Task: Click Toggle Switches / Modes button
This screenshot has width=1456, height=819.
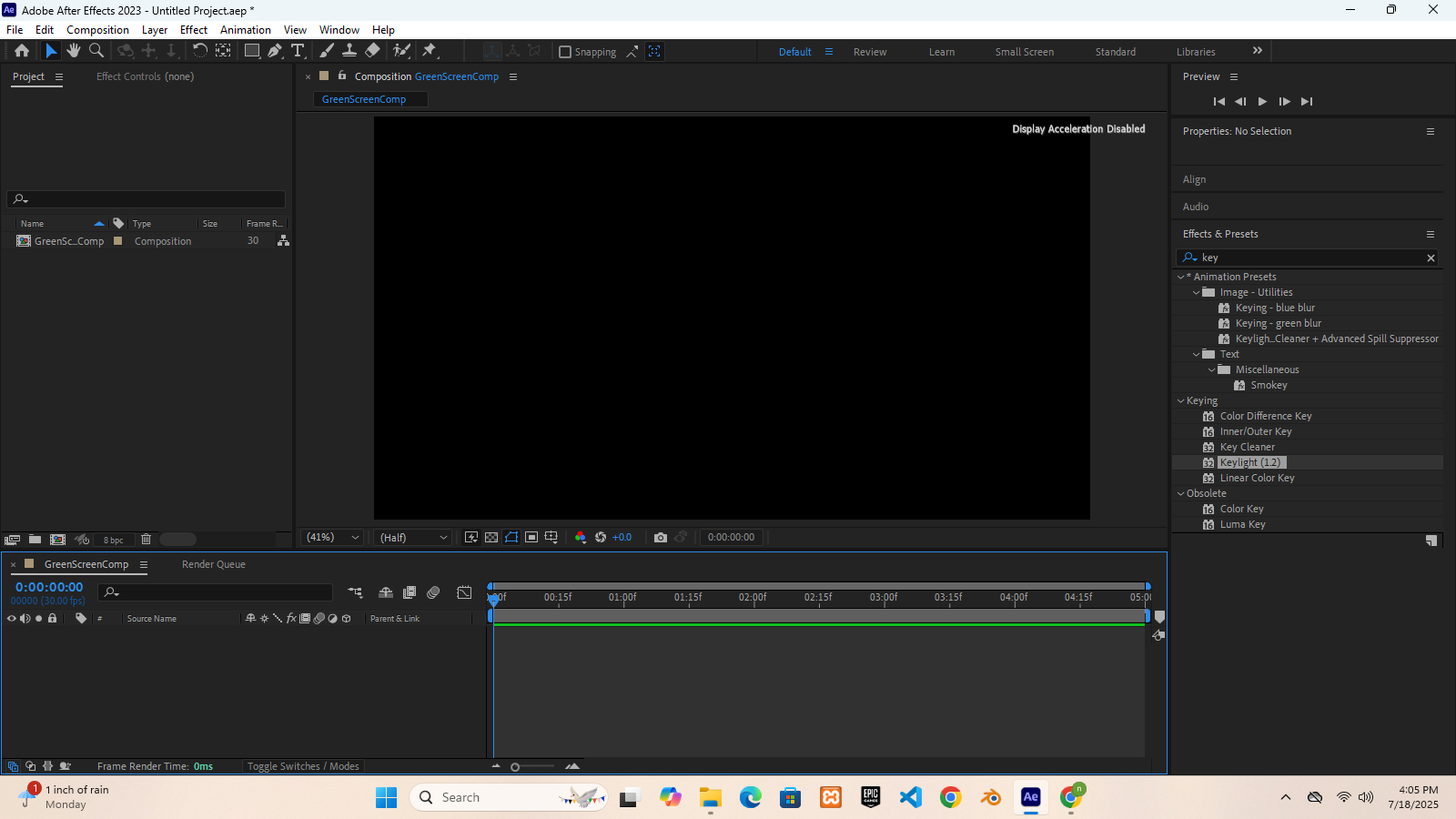Action: tap(303, 766)
